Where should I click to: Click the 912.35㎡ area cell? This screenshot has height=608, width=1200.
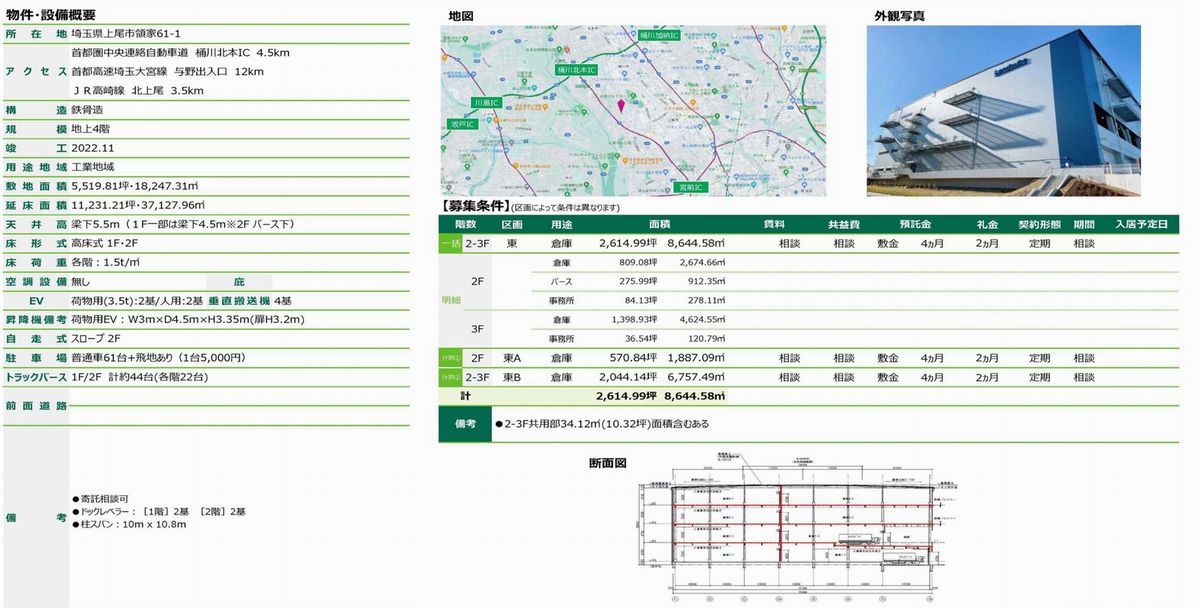click(703, 281)
